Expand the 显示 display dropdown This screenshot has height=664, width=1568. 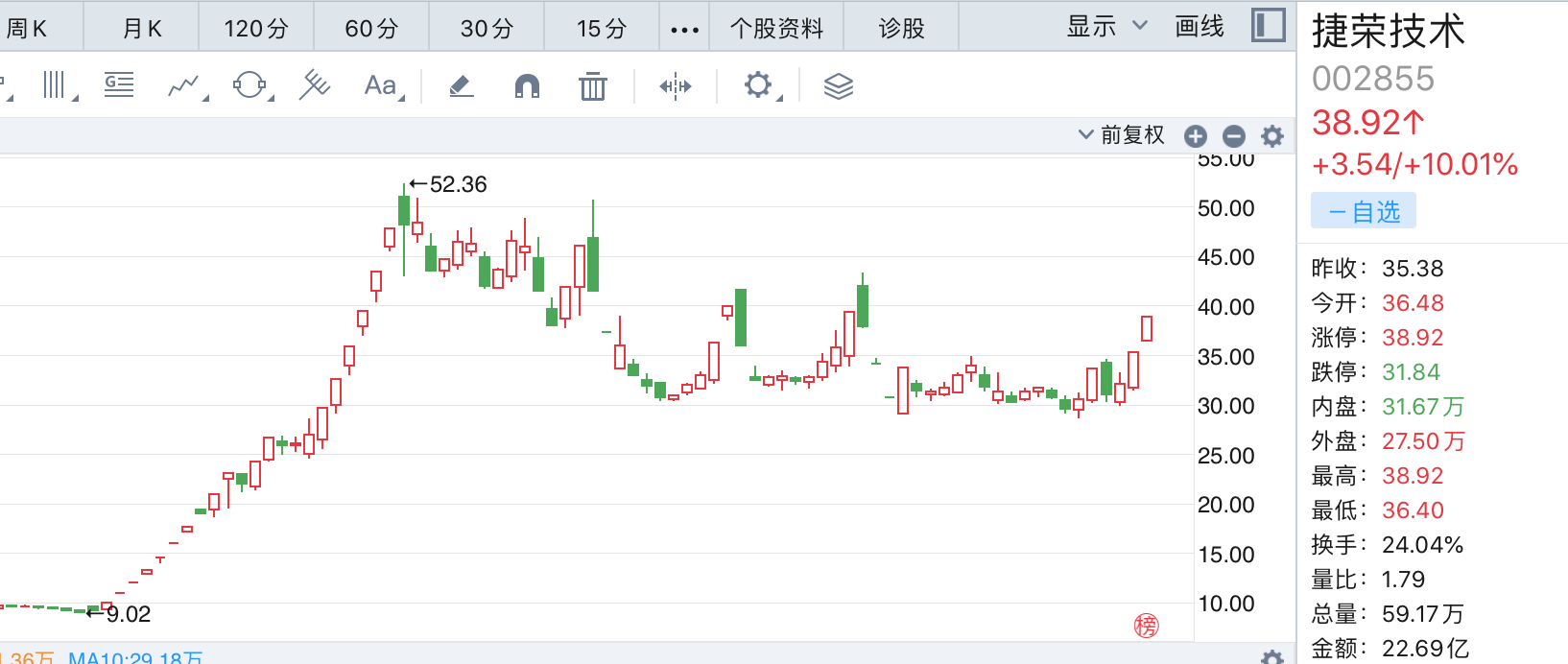tap(1106, 27)
